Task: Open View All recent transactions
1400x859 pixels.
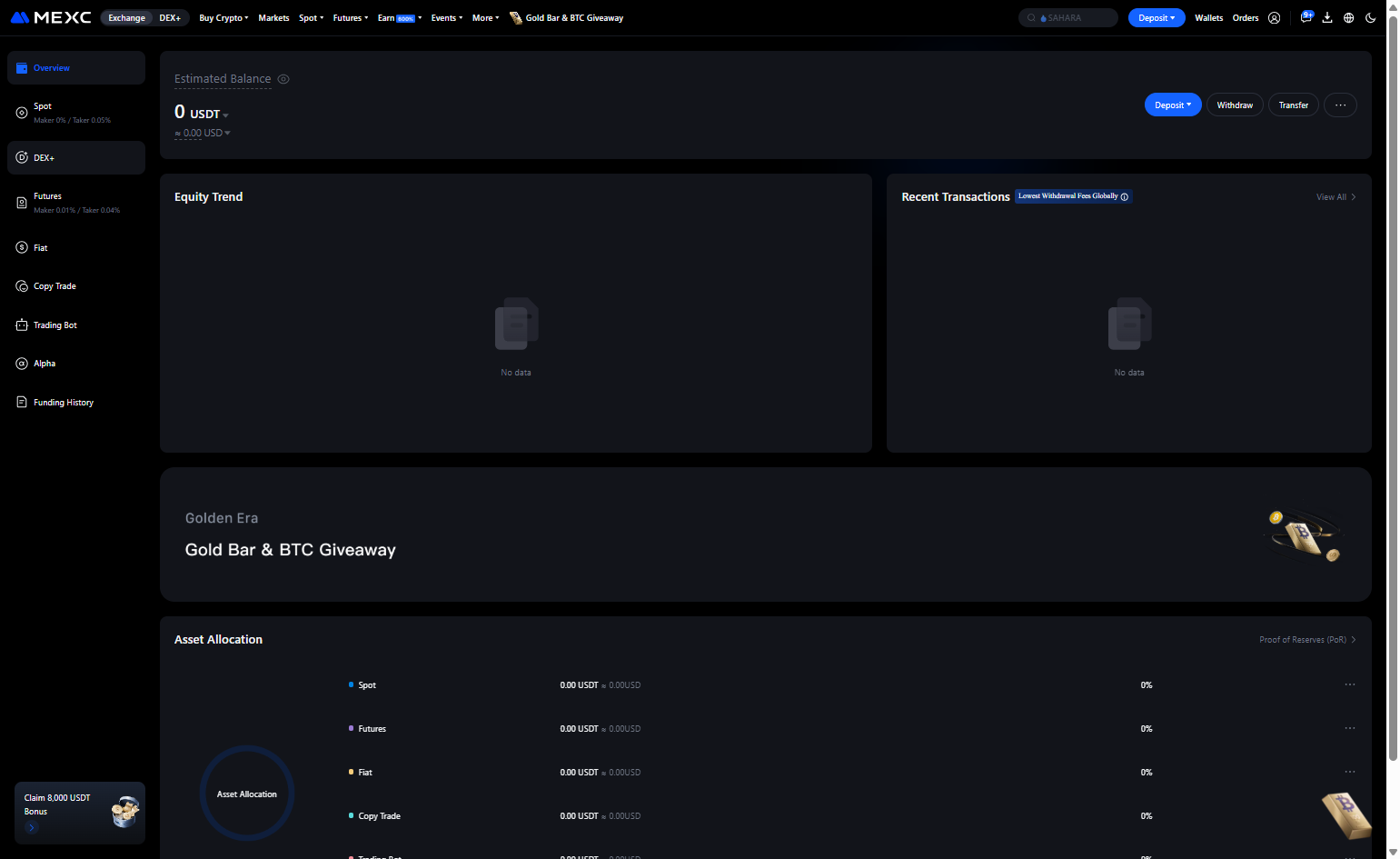Action: (1335, 197)
